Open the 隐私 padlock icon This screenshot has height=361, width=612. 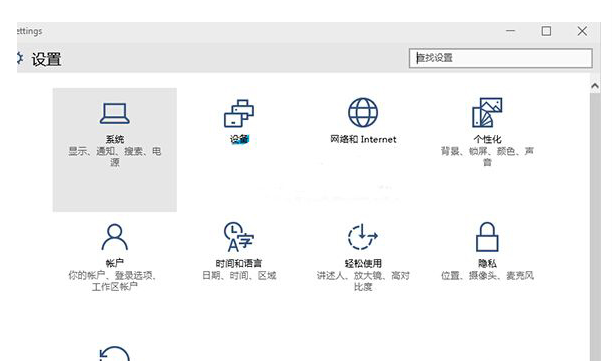click(487, 237)
